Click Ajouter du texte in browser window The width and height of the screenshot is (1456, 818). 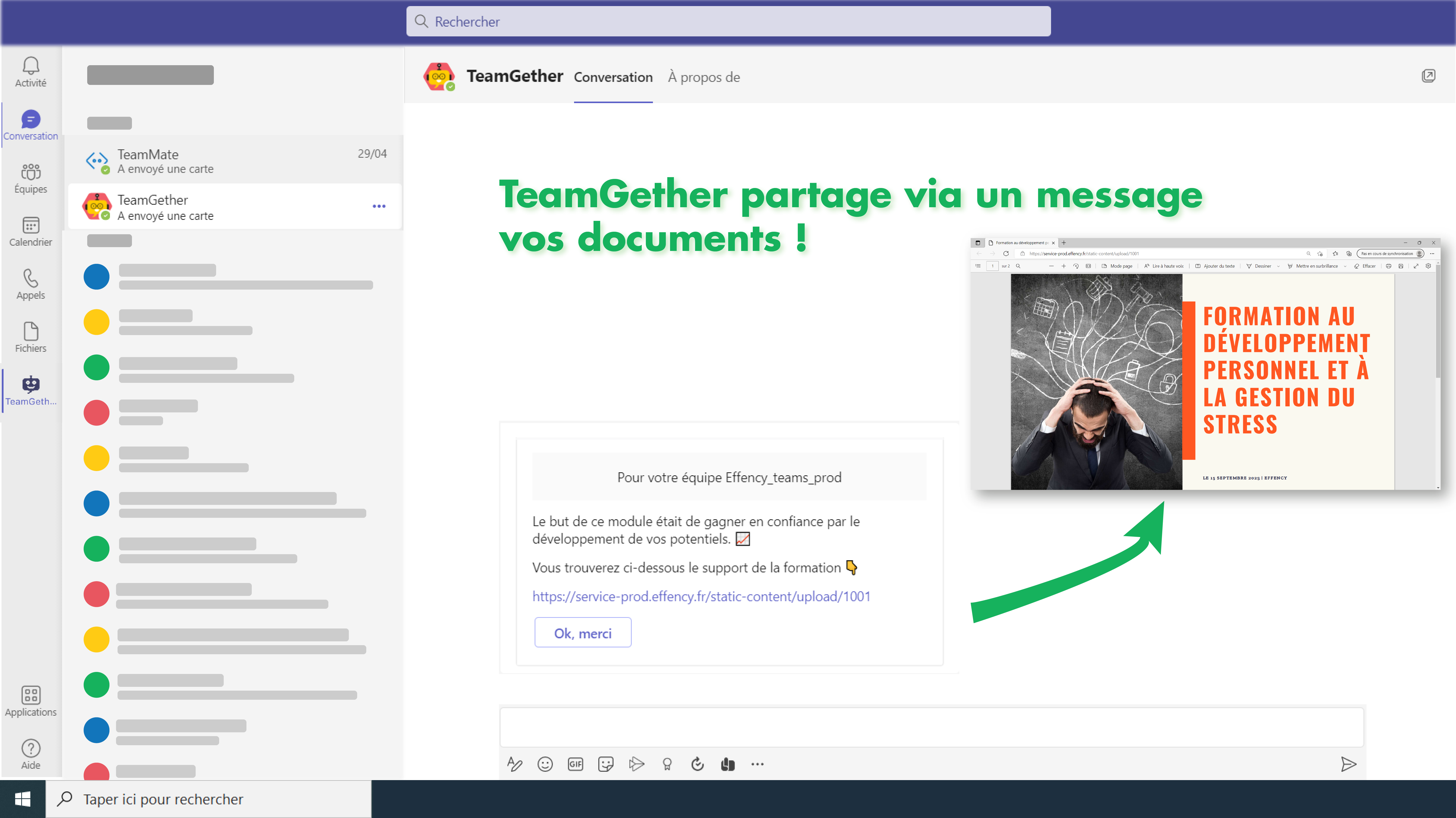coord(1215,266)
